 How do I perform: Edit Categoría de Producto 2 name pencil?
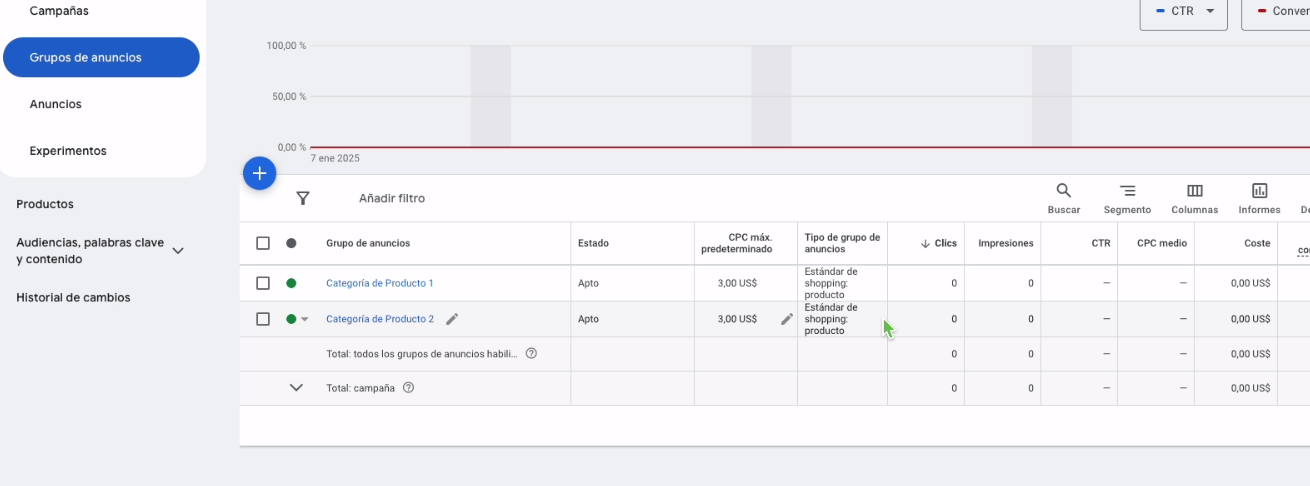click(x=452, y=319)
